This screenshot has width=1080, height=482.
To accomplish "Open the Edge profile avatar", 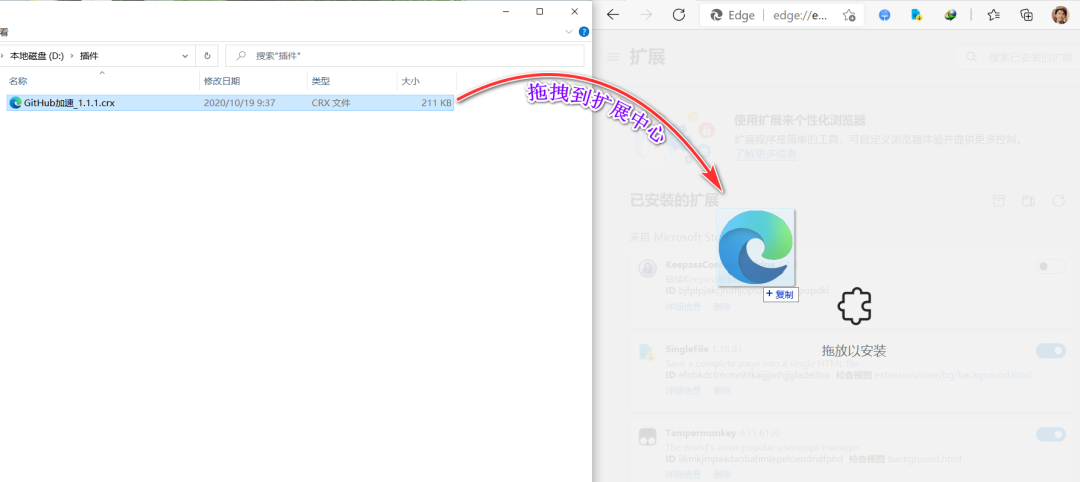I will [1060, 15].
